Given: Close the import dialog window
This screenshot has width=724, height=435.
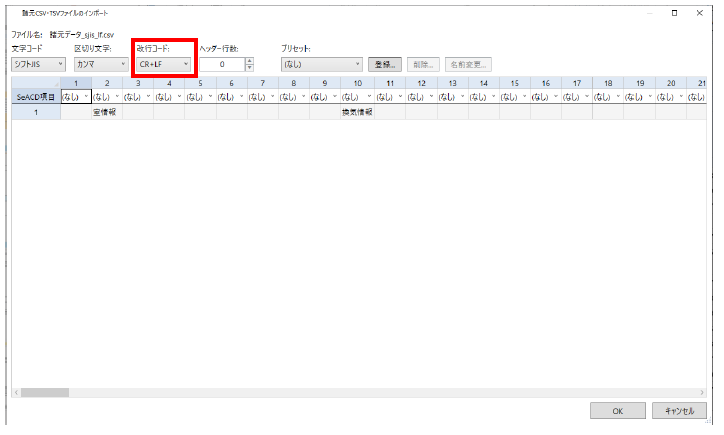Looking at the screenshot, I should (x=699, y=12).
